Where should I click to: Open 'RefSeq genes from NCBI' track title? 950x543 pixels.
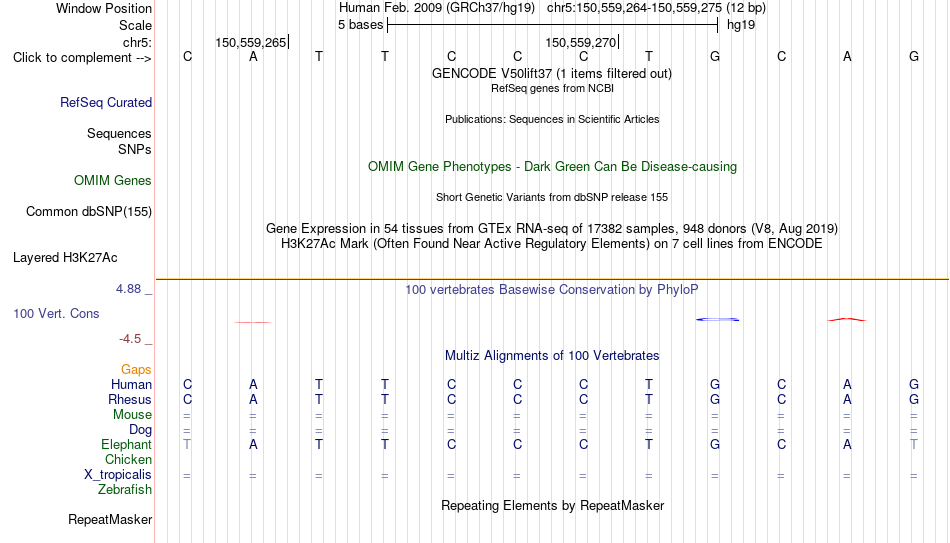[x=552, y=88]
